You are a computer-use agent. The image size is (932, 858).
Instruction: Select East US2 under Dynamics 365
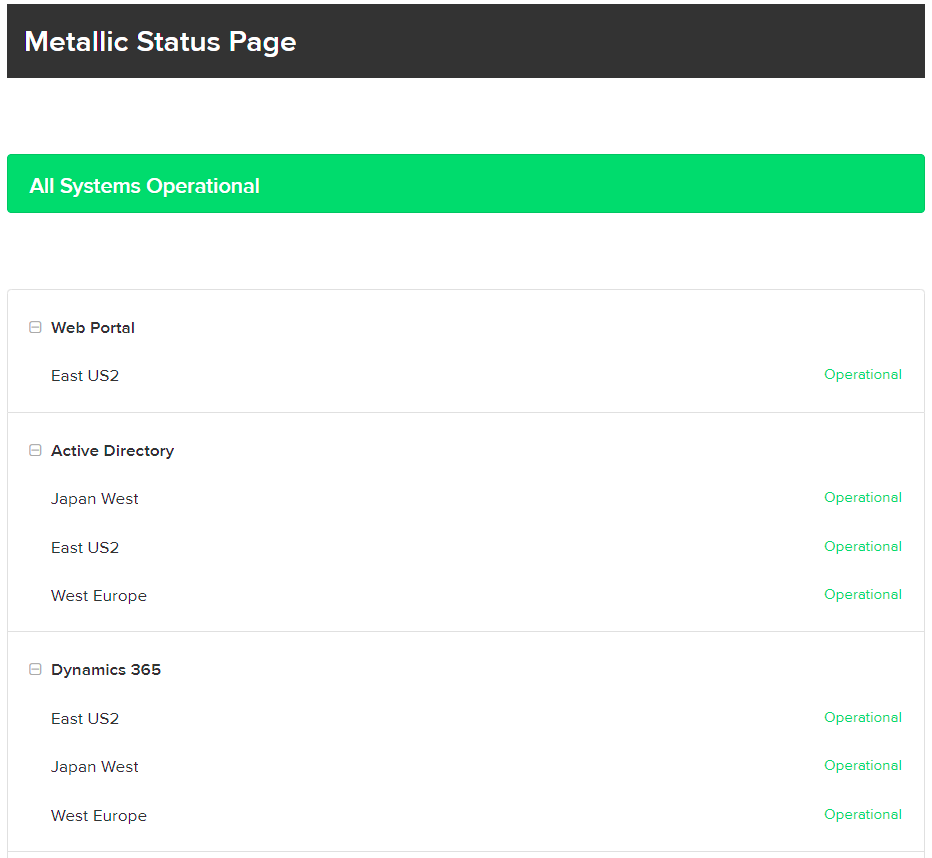click(x=85, y=719)
